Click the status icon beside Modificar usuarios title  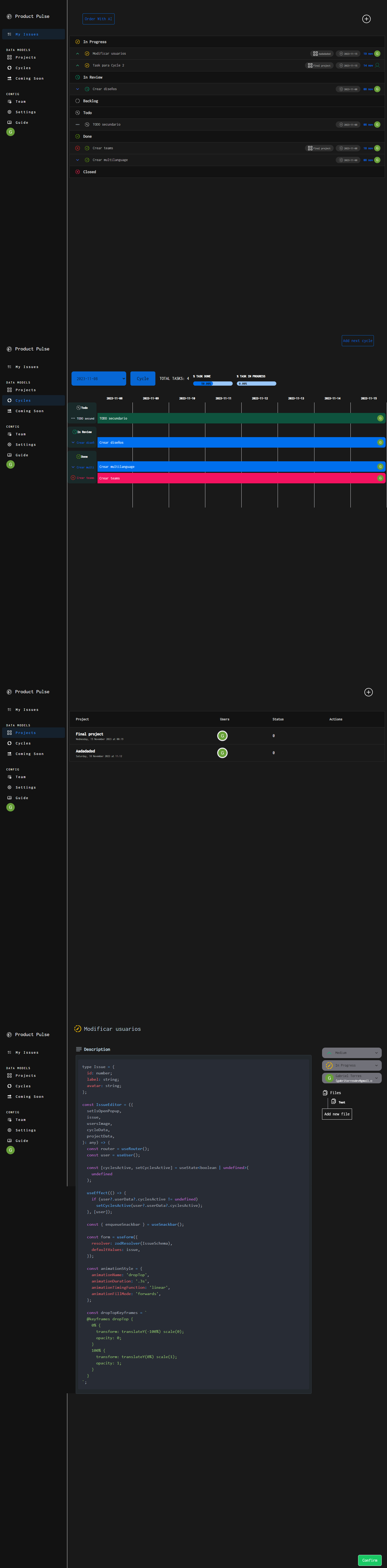77,1029
